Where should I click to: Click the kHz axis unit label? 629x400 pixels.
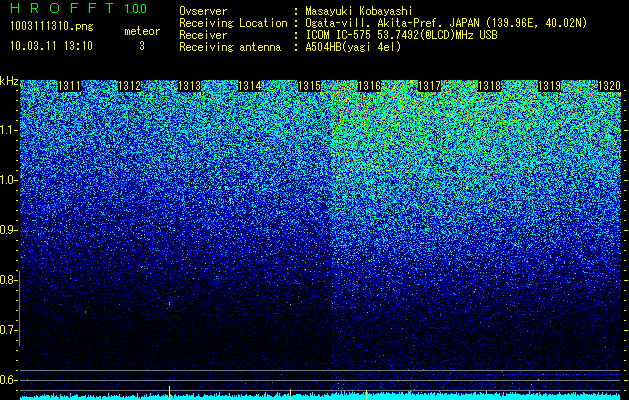coord(9,81)
